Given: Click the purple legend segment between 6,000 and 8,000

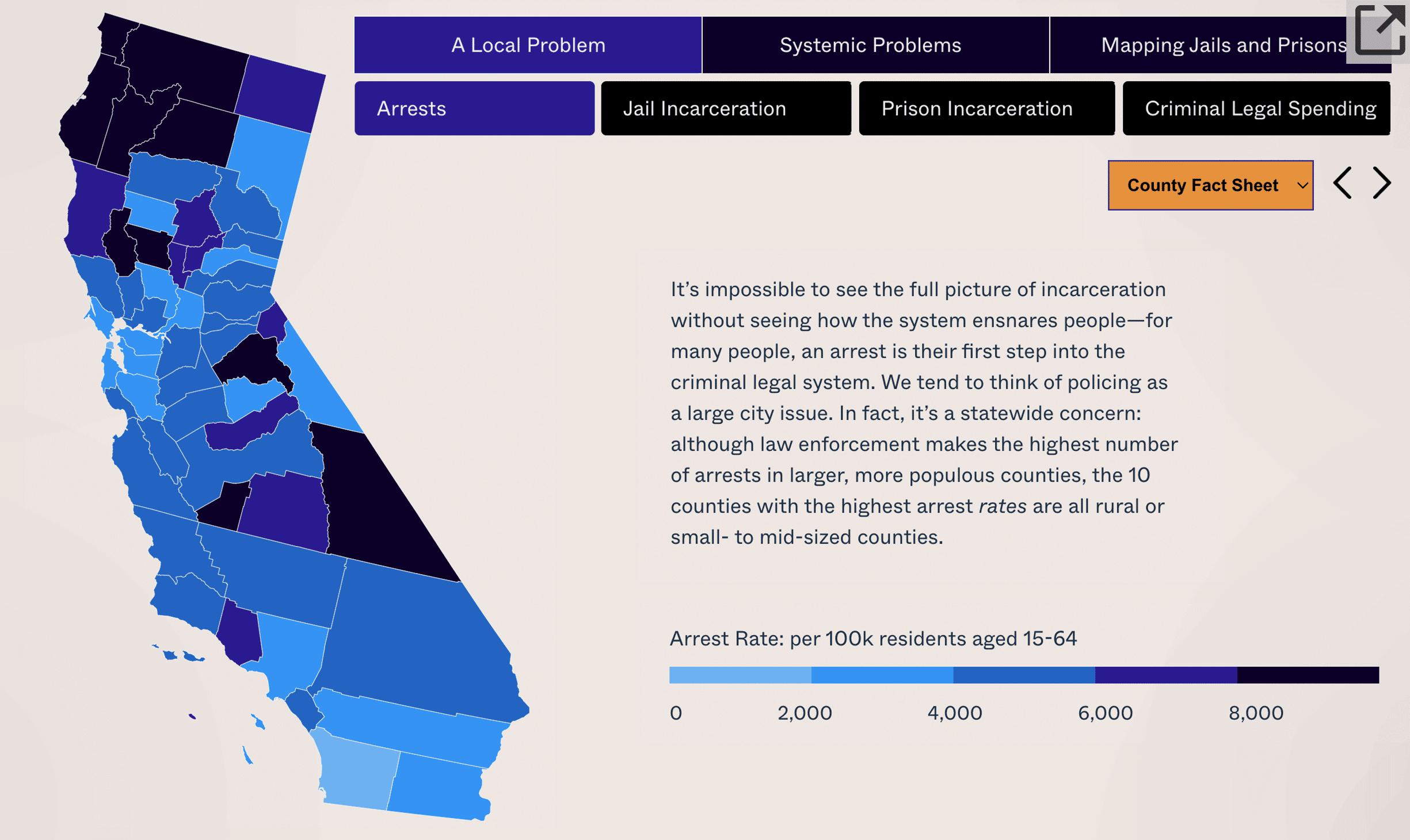Looking at the screenshot, I should tap(1166, 675).
